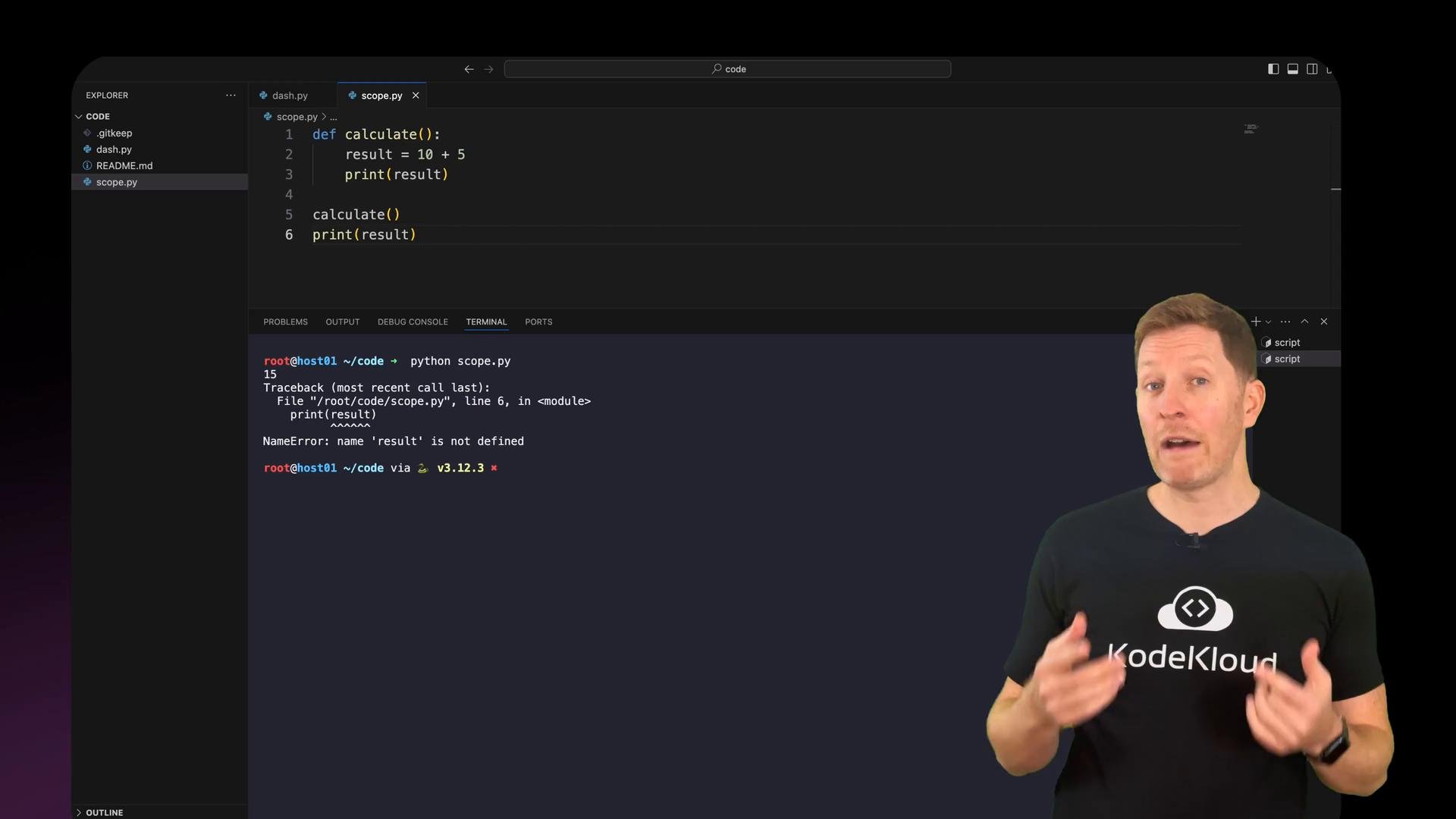Open terminal panel more actions ellipsis

click(1285, 322)
